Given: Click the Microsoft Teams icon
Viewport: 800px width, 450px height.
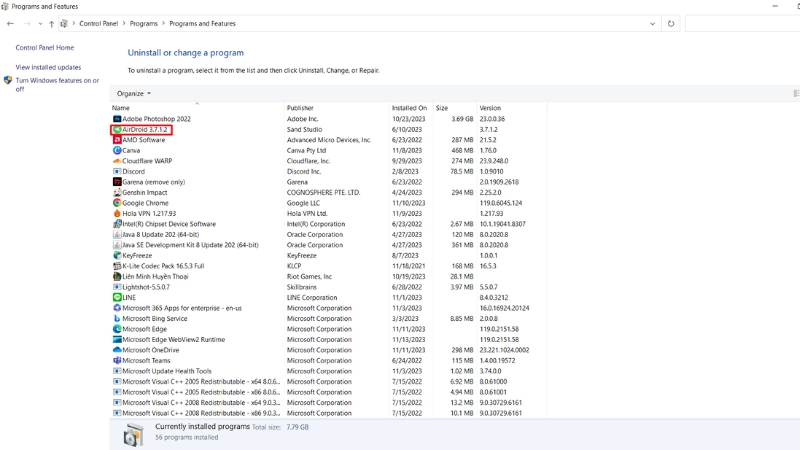Looking at the screenshot, I should (117, 361).
